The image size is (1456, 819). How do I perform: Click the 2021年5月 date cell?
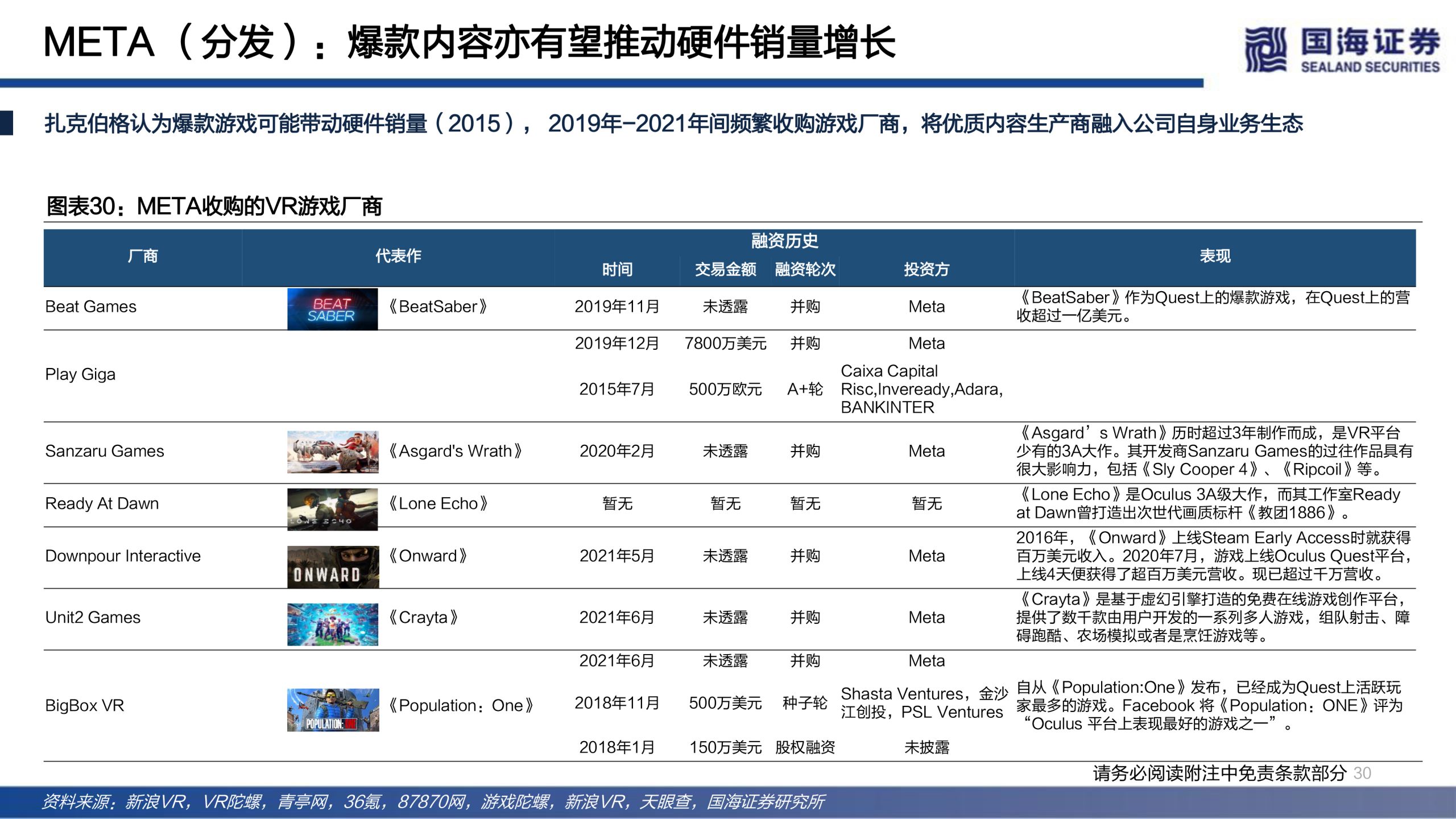617,556
